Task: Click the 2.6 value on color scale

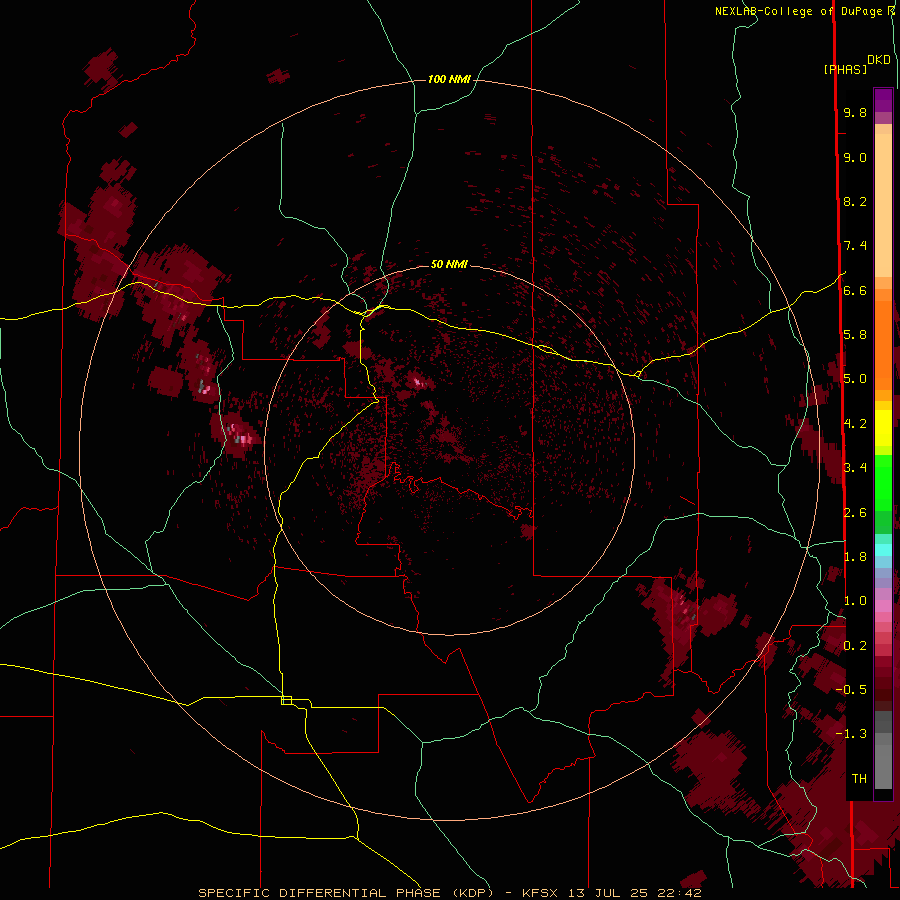Action: [855, 513]
